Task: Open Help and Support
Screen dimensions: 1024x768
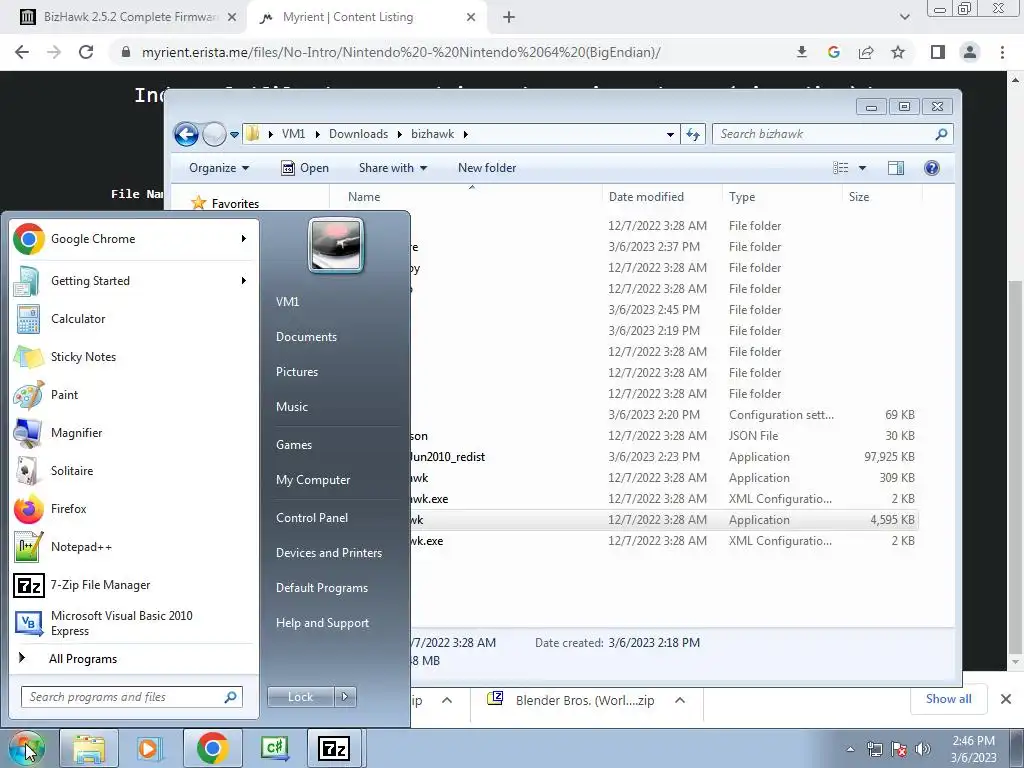Action: tap(322, 623)
